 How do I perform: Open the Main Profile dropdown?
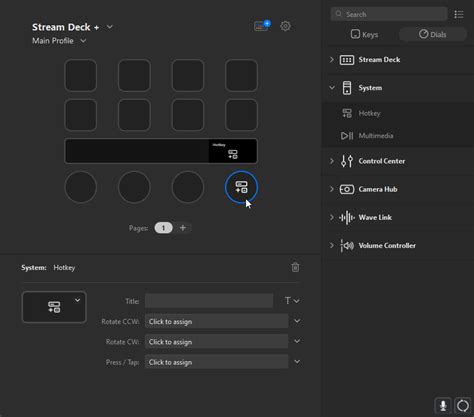[83, 41]
